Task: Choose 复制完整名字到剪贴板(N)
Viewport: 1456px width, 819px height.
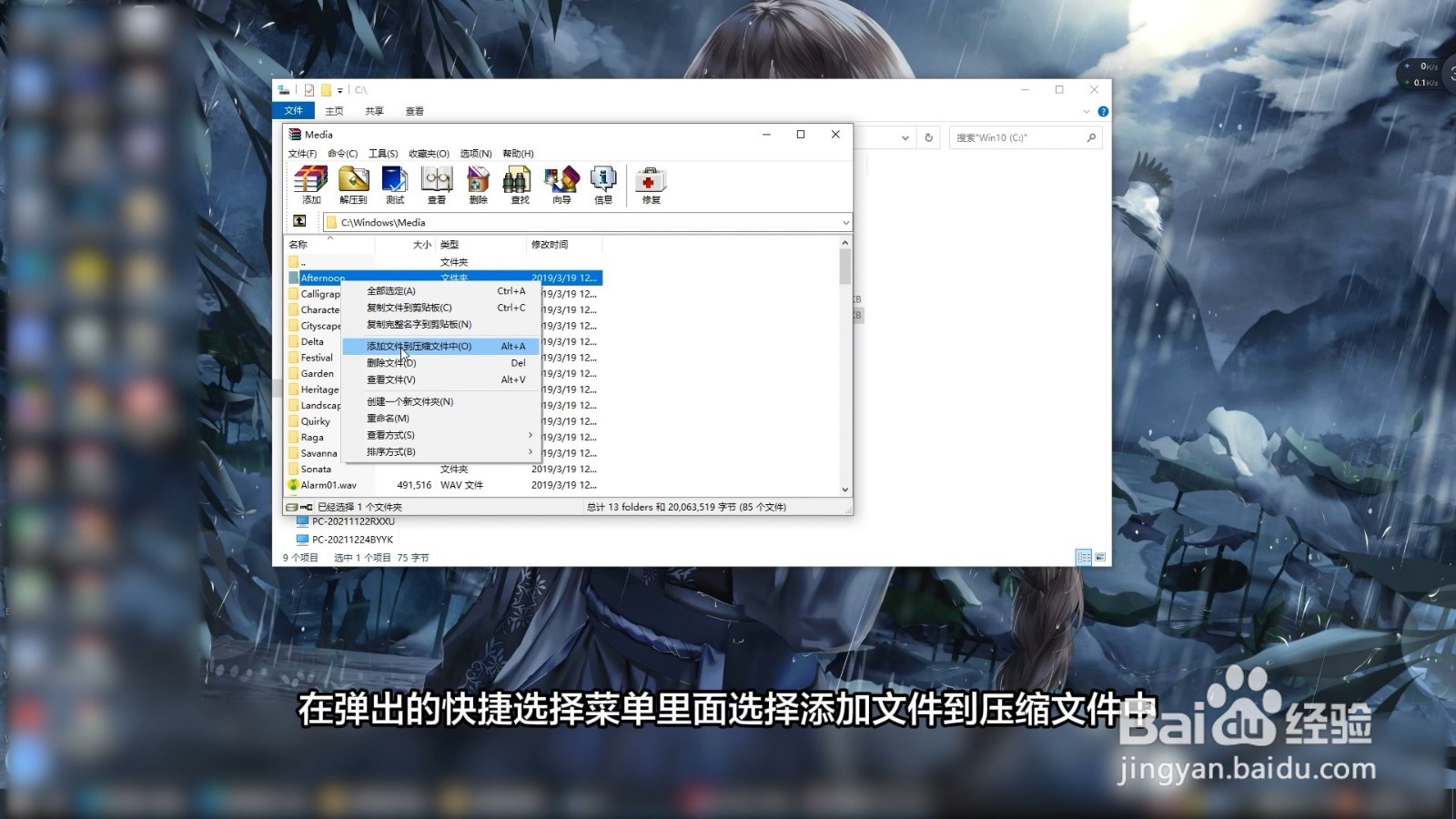Action: 441,324
